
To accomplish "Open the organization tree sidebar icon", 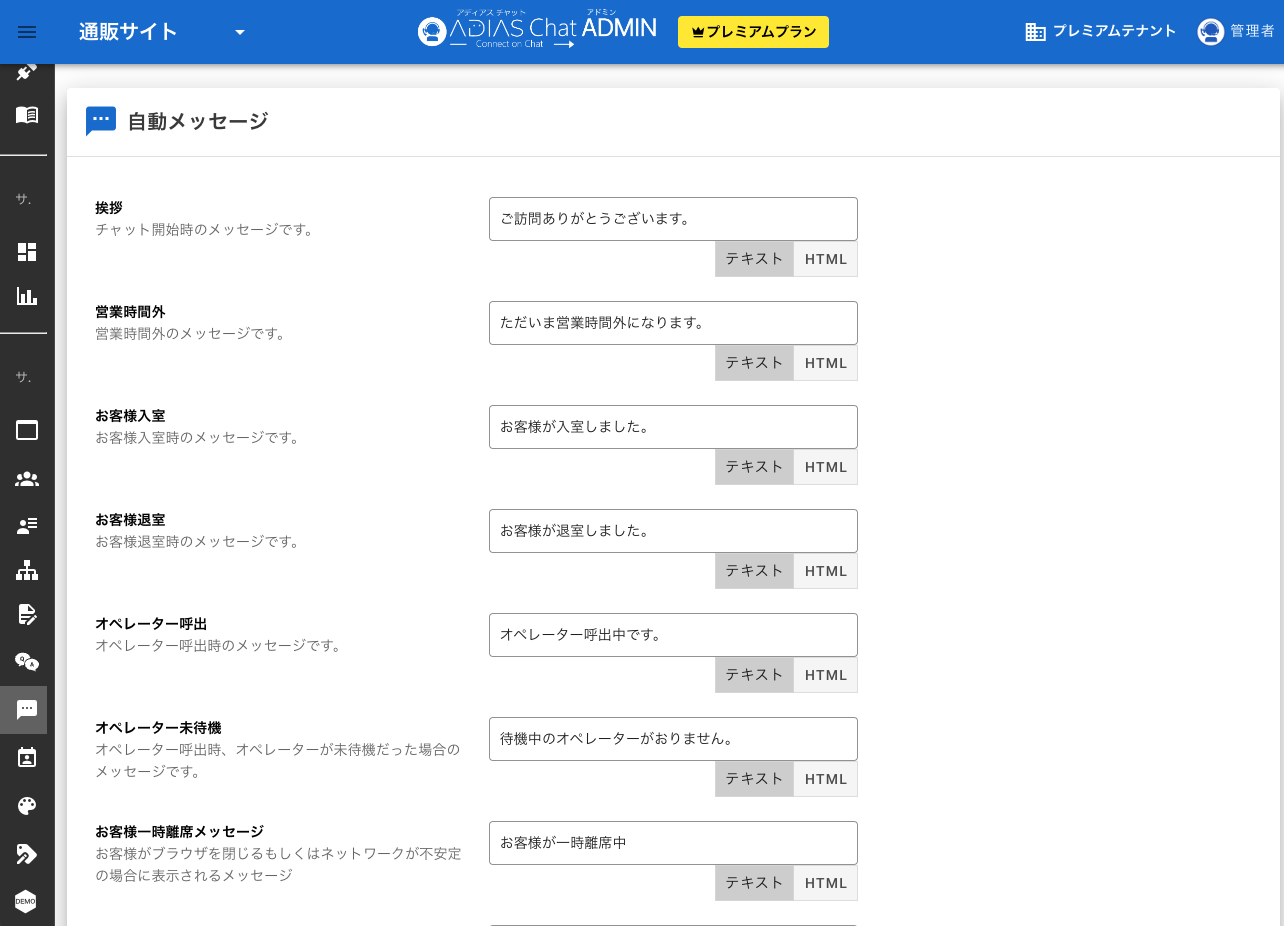I will [27, 570].
